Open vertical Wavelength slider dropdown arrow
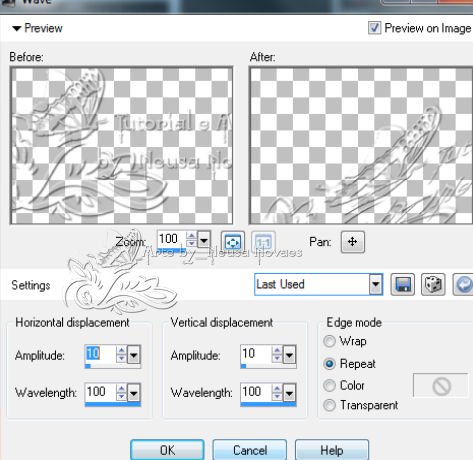 (289, 393)
